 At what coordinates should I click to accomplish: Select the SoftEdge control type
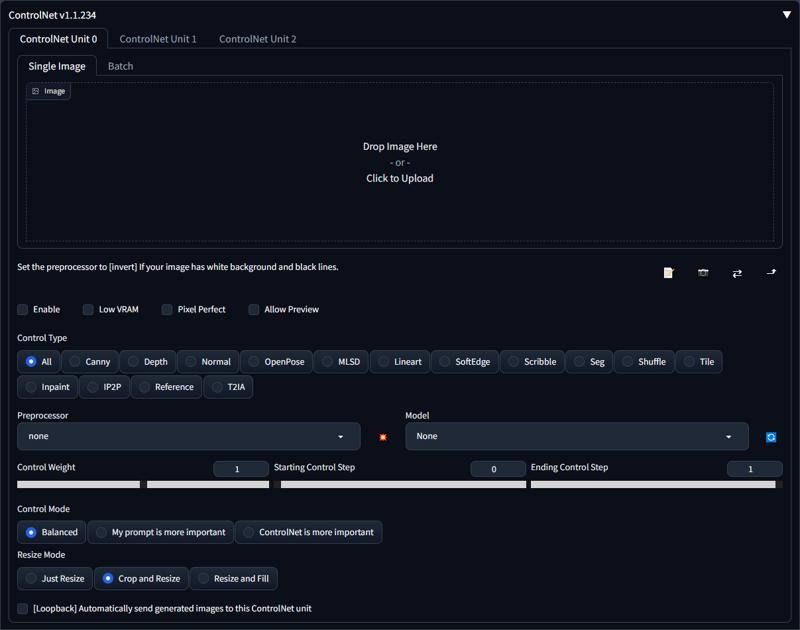pos(465,362)
